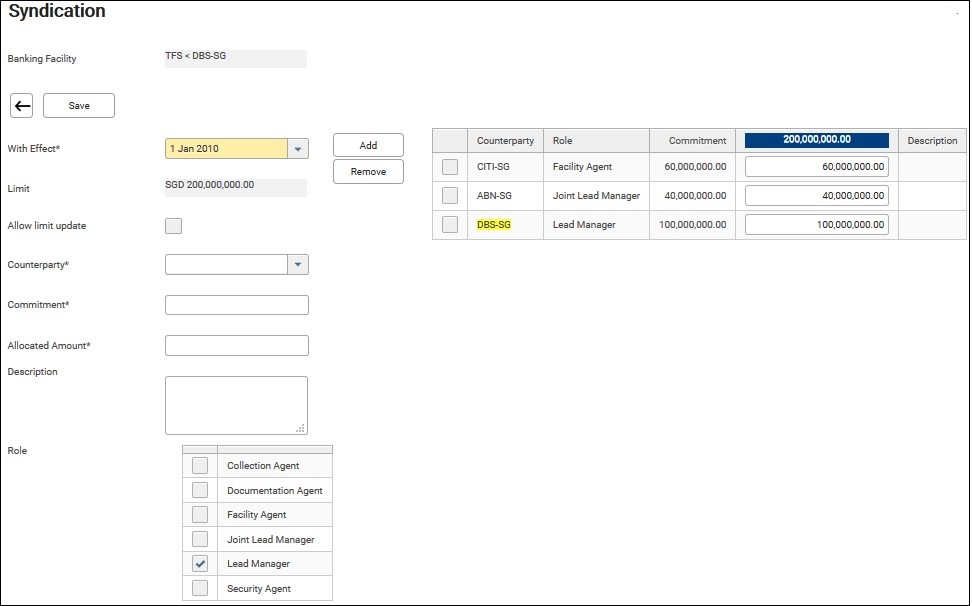Select the DBS-SG row checkbox
972x606 pixels.
coord(450,225)
